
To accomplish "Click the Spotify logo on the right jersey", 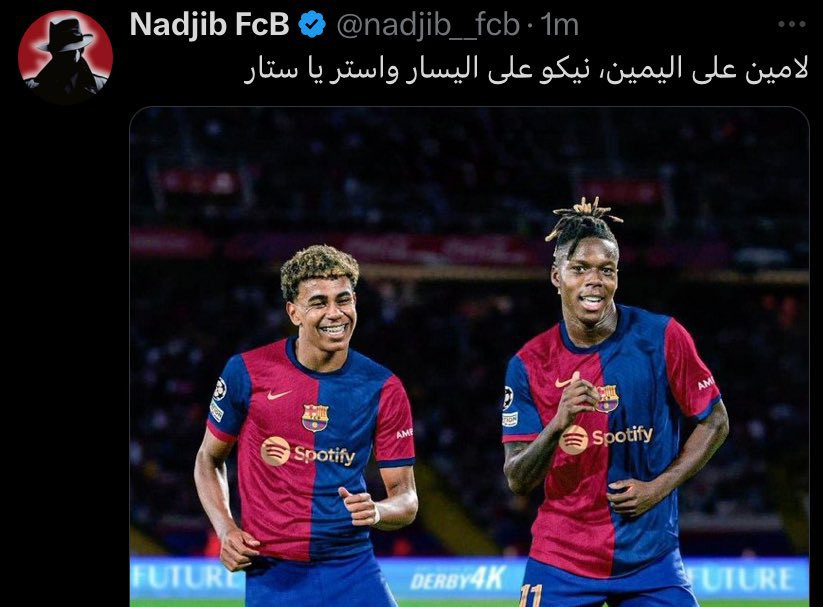I will coord(606,438).
